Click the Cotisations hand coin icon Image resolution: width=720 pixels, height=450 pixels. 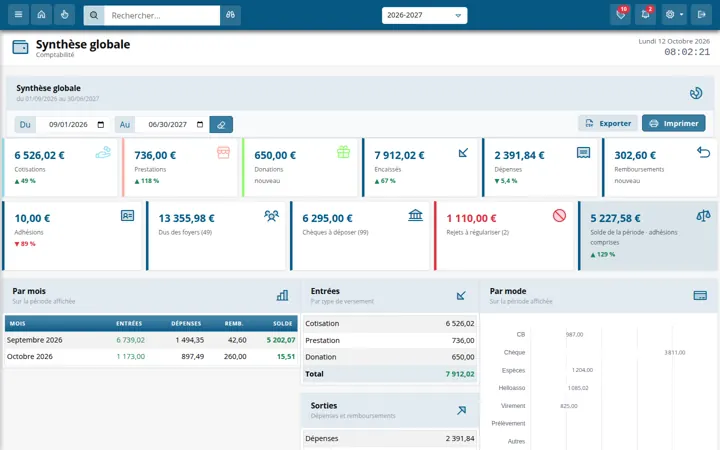pos(103,152)
